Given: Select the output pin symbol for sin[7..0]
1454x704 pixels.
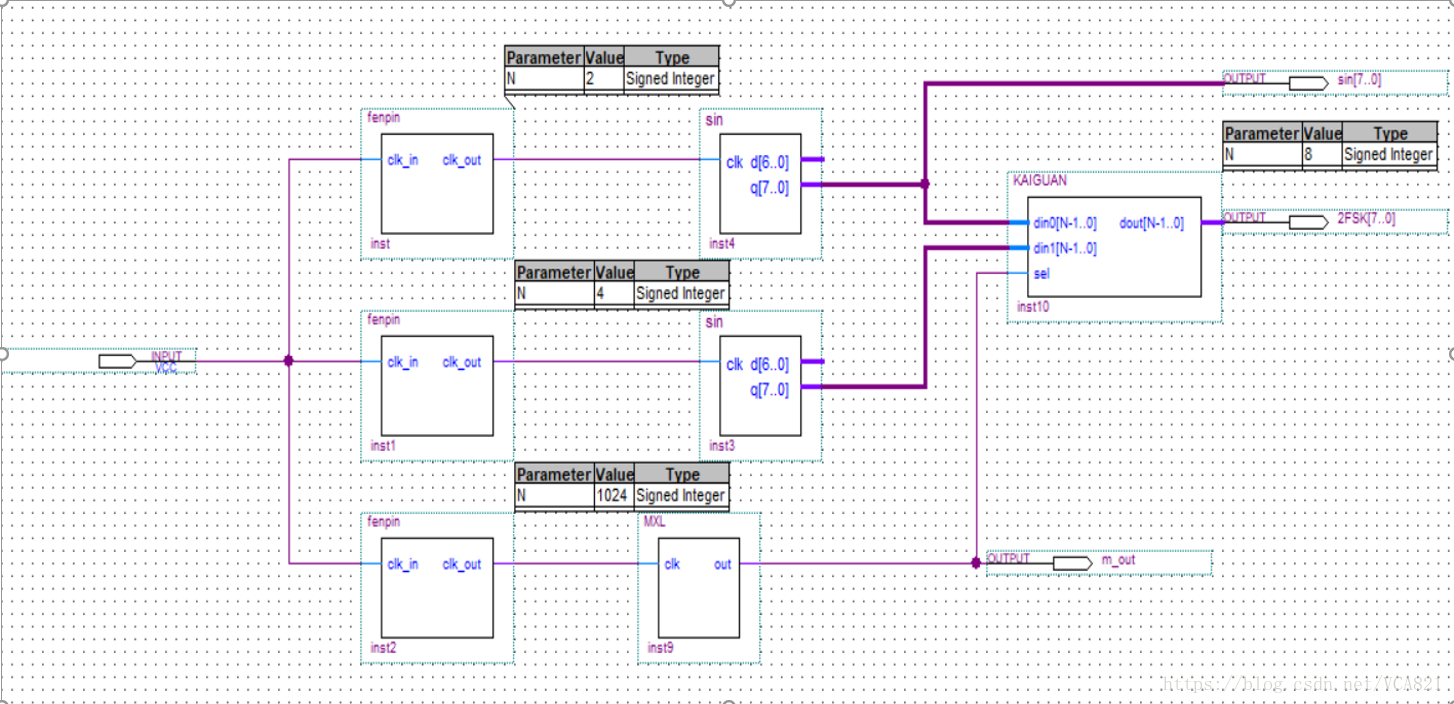Looking at the screenshot, I should coord(1308,83).
